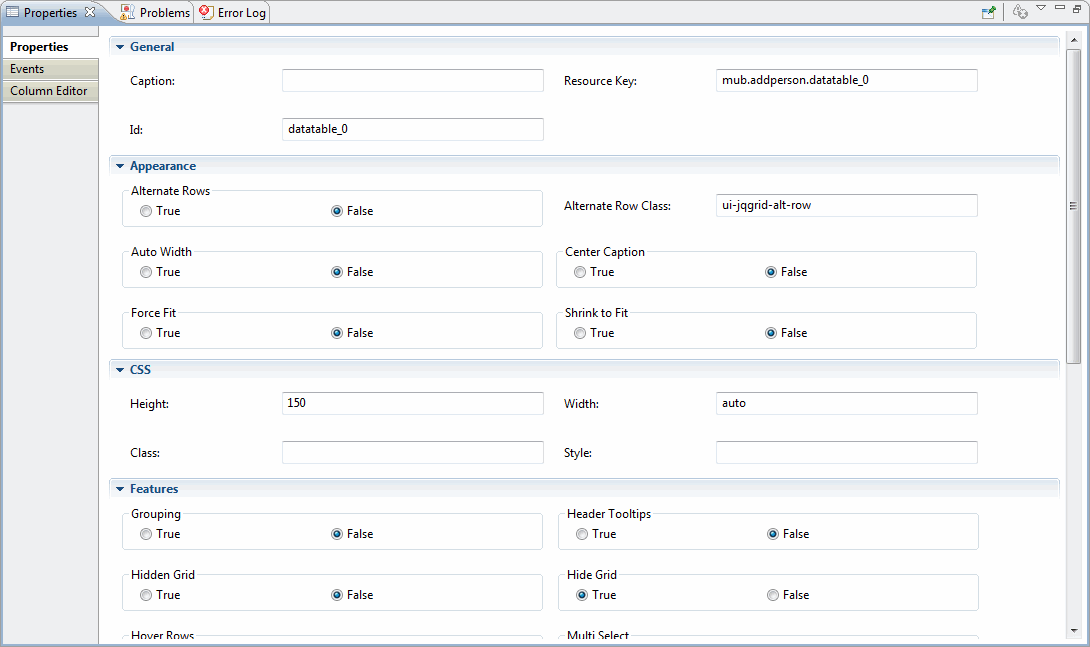The width and height of the screenshot is (1090, 647).
Task: Maximize the Properties view panel
Action: [x=1077, y=8]
